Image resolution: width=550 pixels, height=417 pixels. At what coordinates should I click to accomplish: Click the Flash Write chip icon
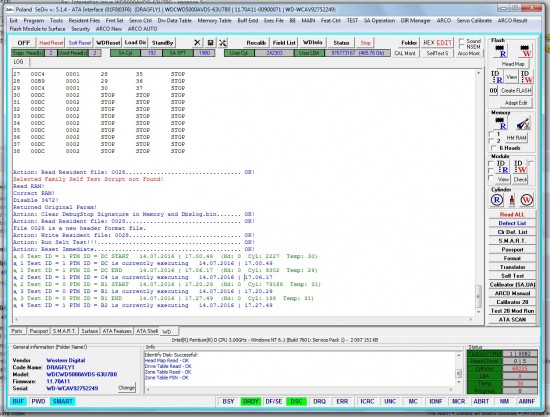coord(525,51)
